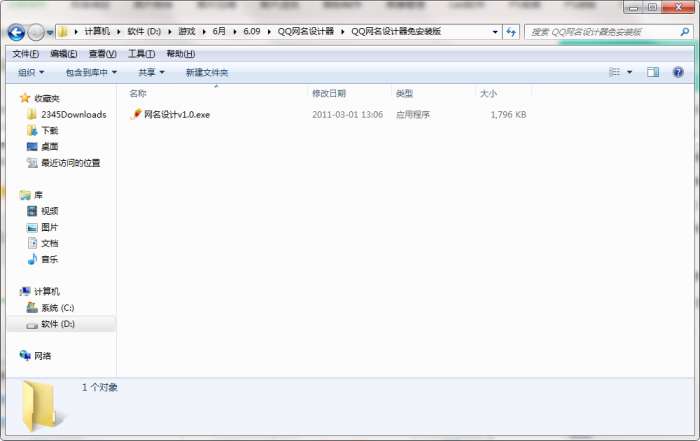
Task: Click the magnifier search icon
Action: [x=684, y=32]
